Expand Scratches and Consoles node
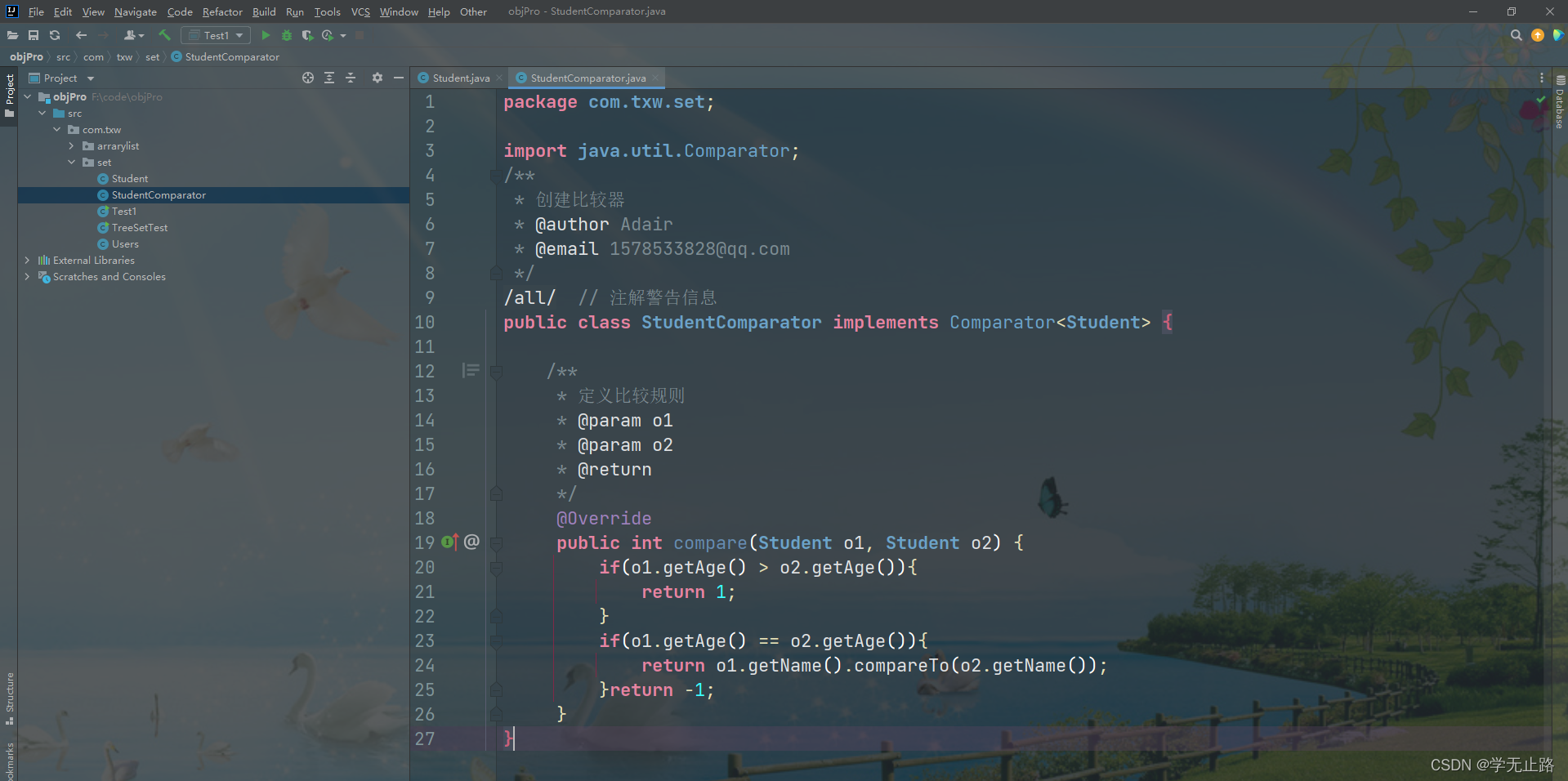 click(28, 276)
